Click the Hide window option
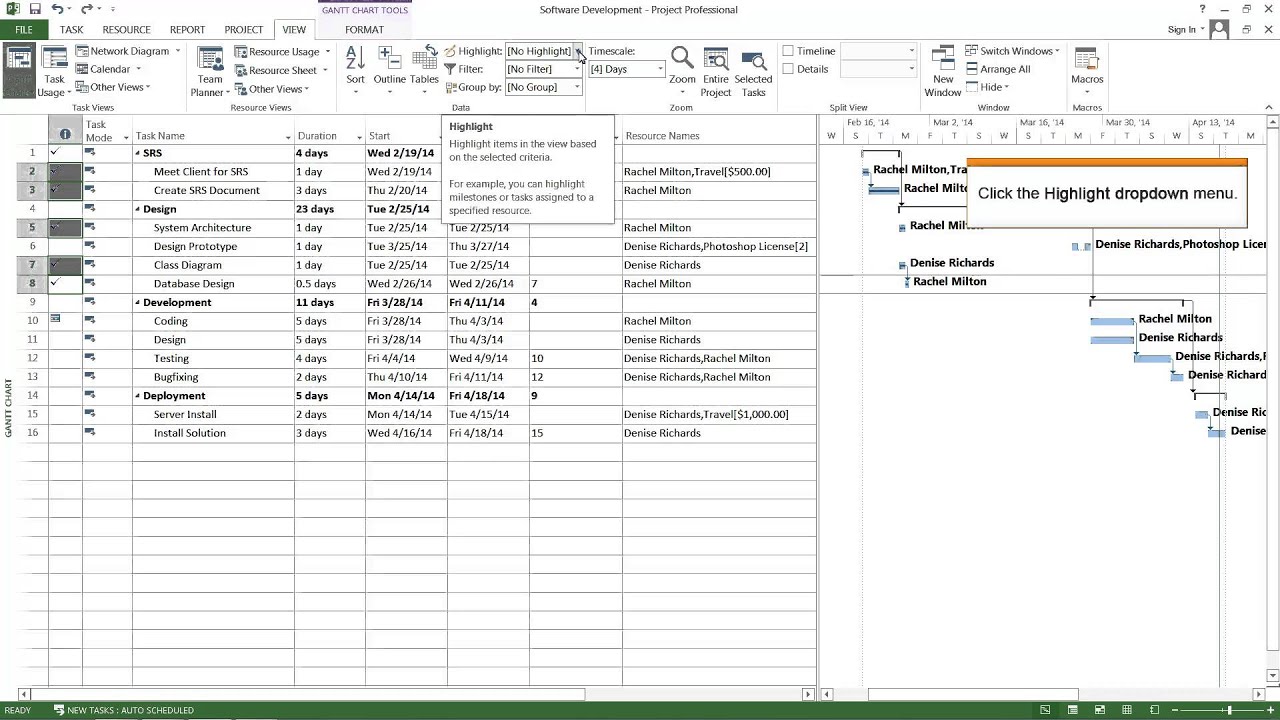Viewport: 1280px width, 720px height. pyautogui.click(x=988, y=87)
